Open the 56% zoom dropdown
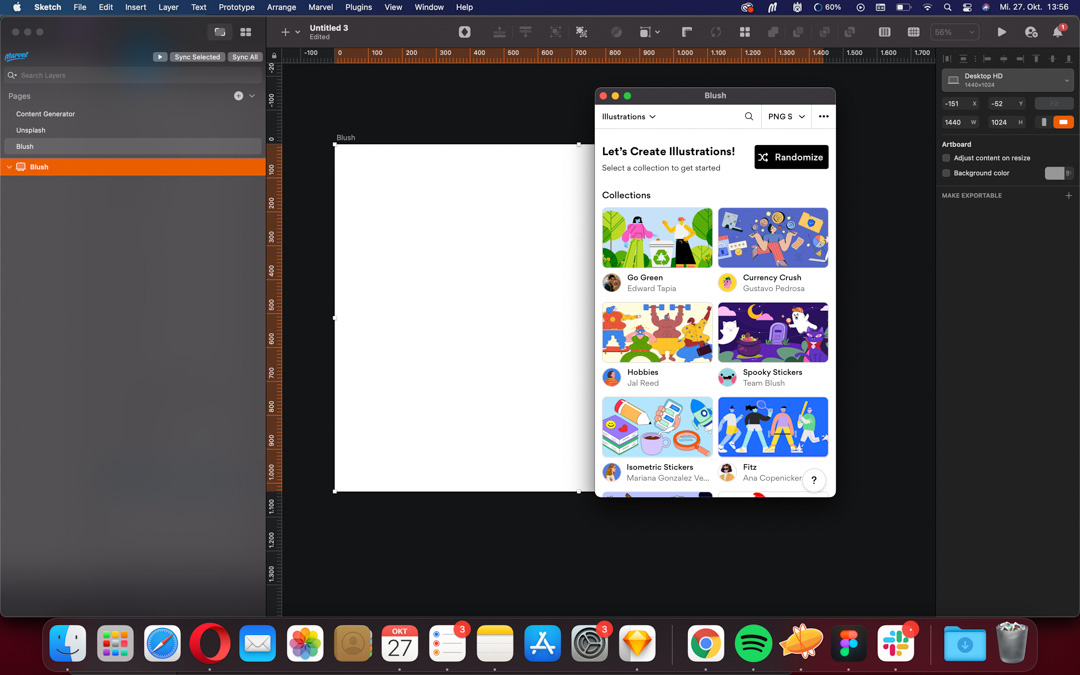 click(955, 32)
